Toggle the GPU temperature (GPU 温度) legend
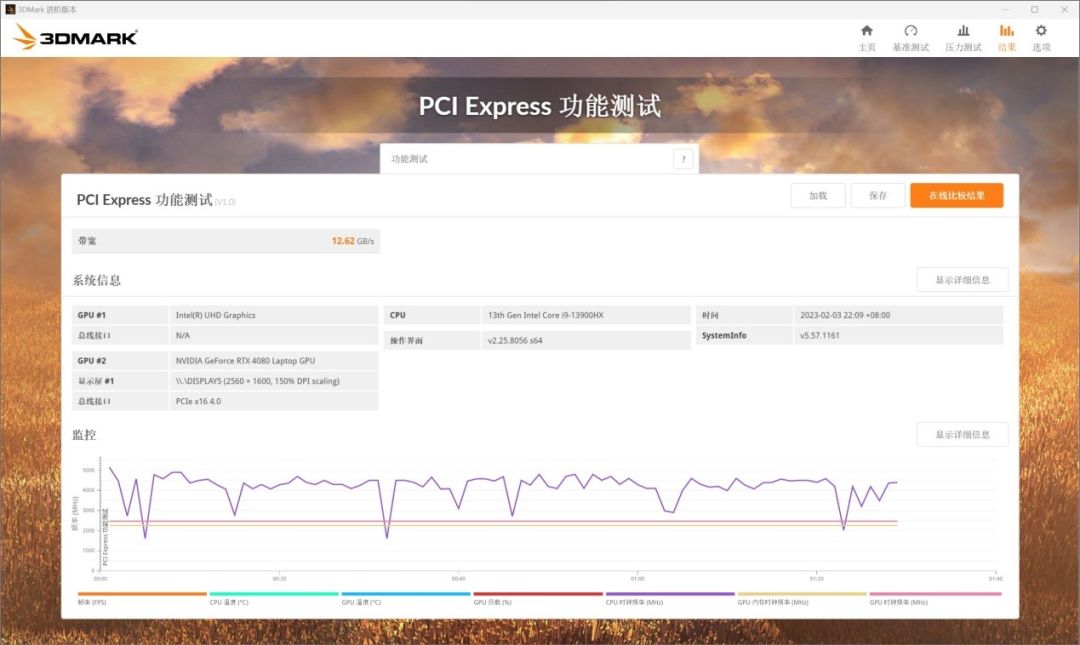 click(406, 598)
